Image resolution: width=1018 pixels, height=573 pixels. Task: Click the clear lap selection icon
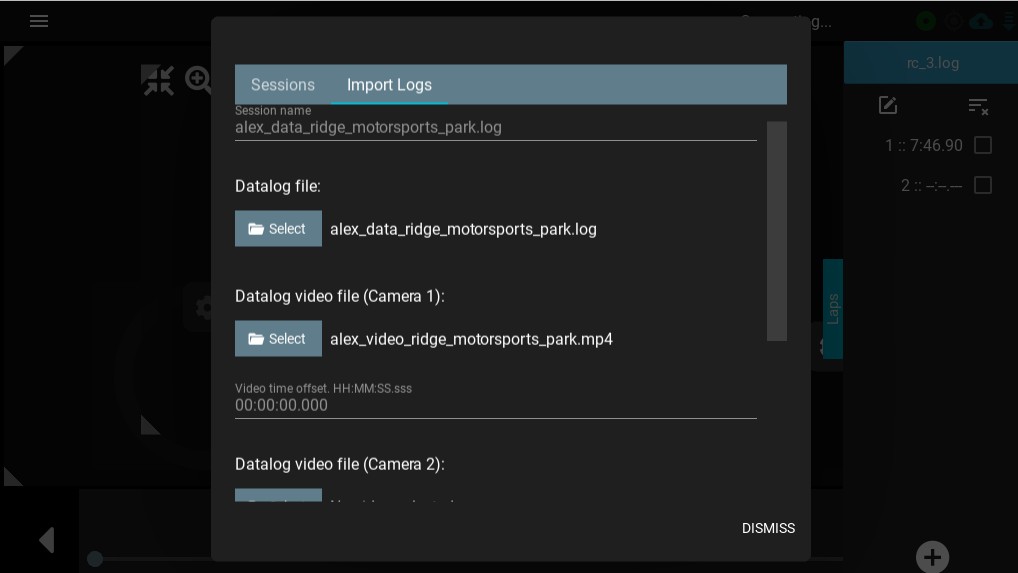[x=978, y=106]
